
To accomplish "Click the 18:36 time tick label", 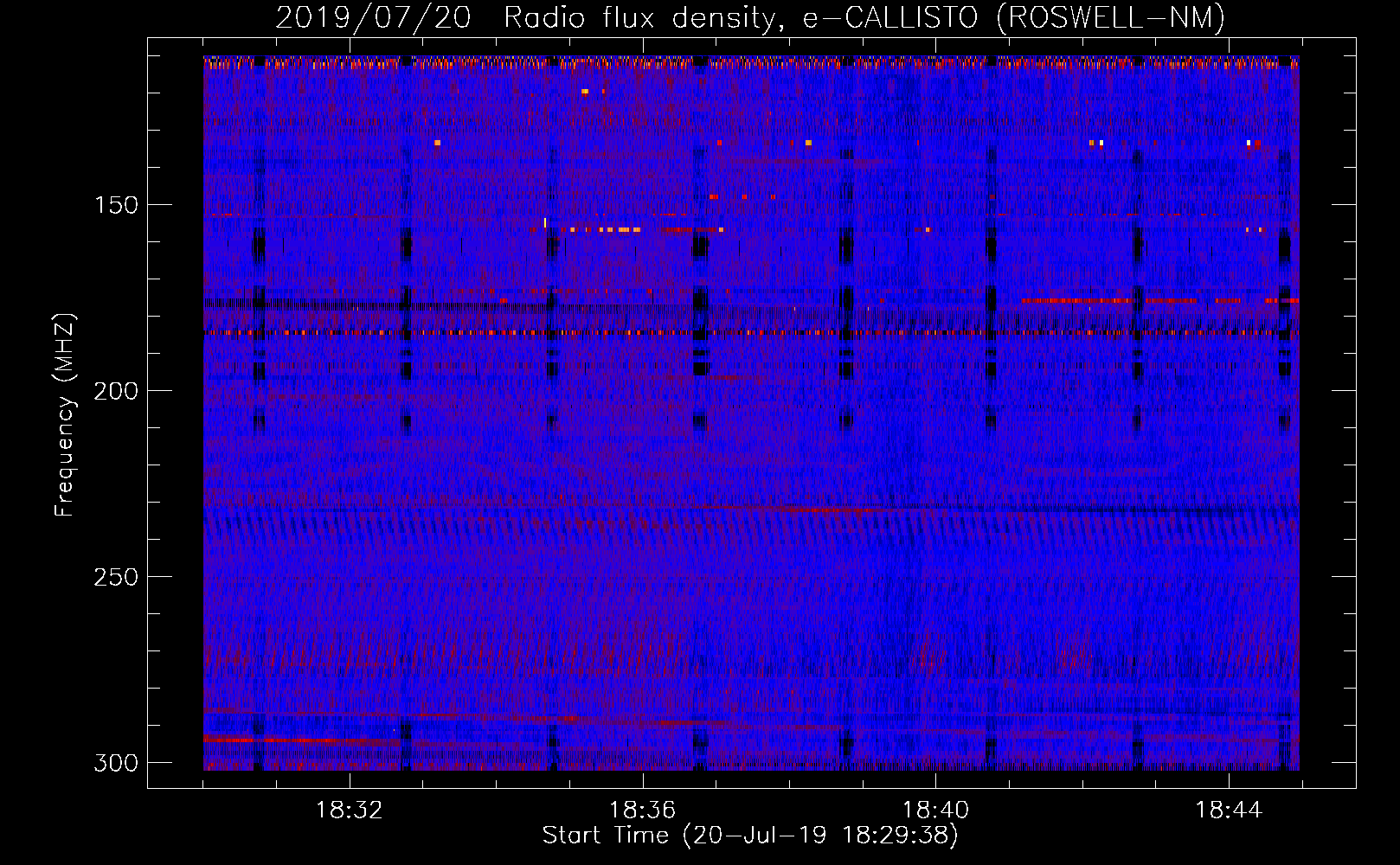I will [642, 811].
